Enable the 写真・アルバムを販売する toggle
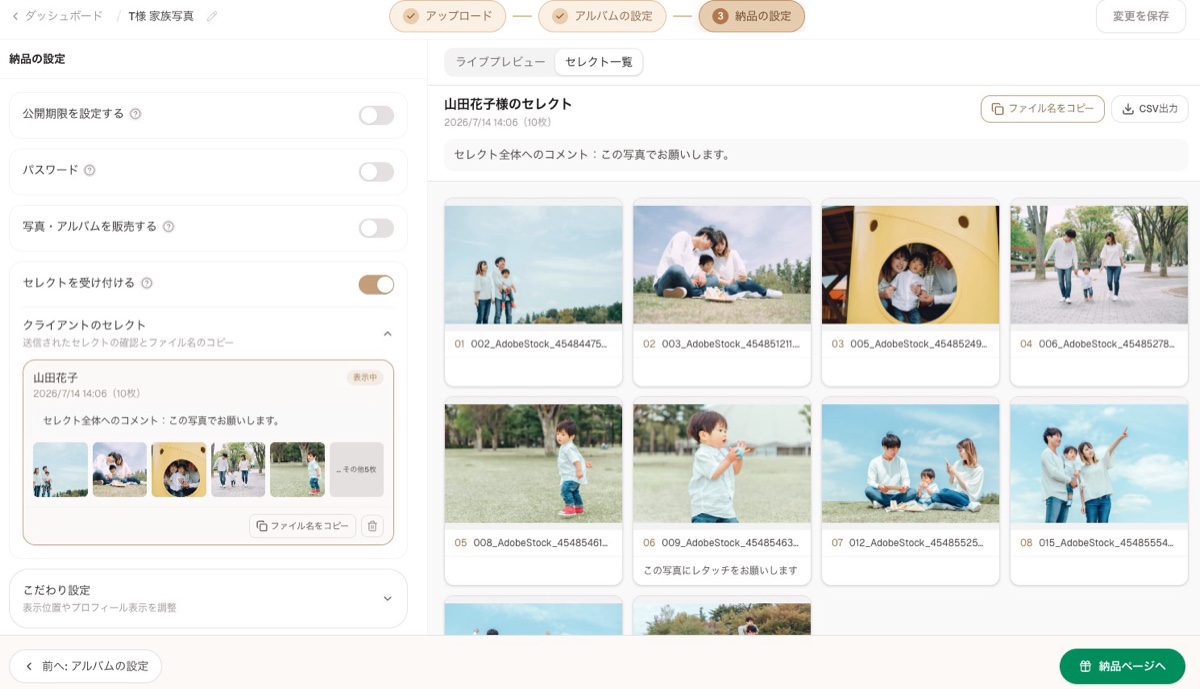 pyautogui.click(x=377, y=228)
